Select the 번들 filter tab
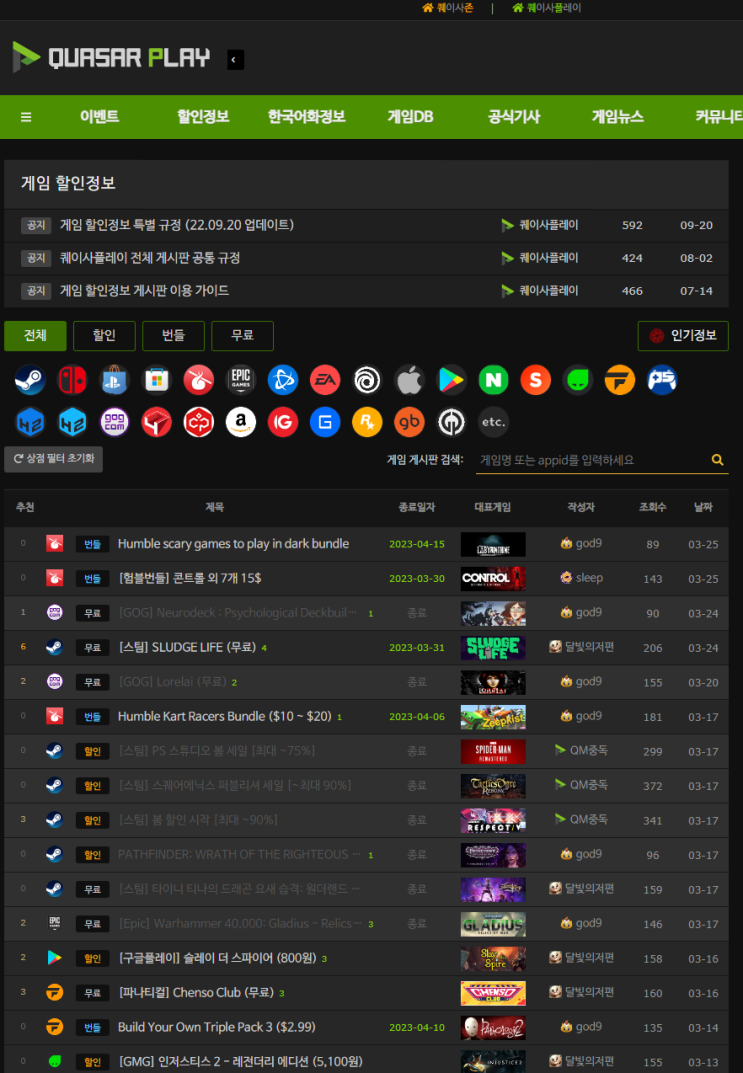This screenshot has height=1073, width=743. [x=173, y=335]
